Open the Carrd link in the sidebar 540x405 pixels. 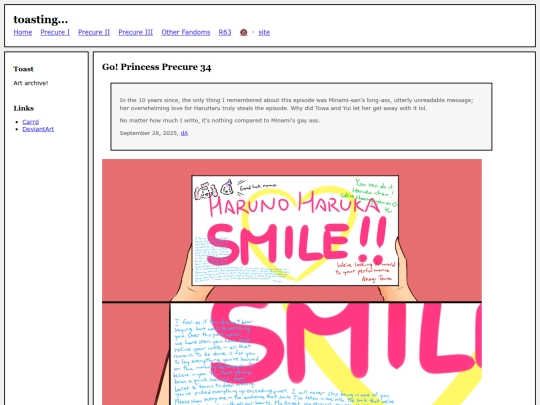tap(31, 122)
